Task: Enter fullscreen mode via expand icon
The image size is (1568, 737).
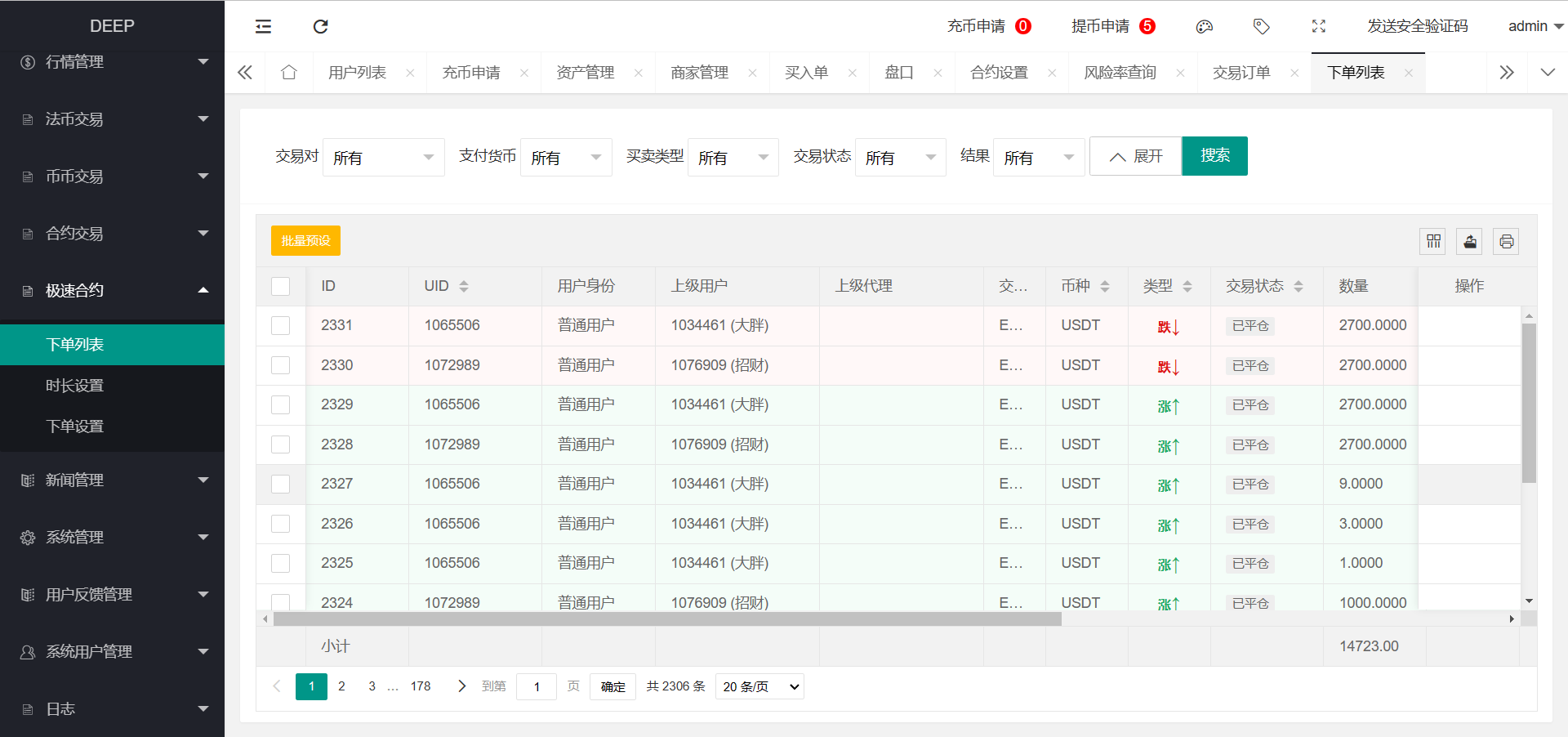Action: tap(1318, 26)
